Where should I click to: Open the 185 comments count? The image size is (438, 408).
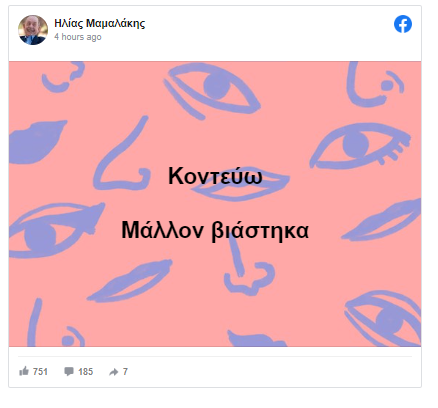tap(85, 371)
